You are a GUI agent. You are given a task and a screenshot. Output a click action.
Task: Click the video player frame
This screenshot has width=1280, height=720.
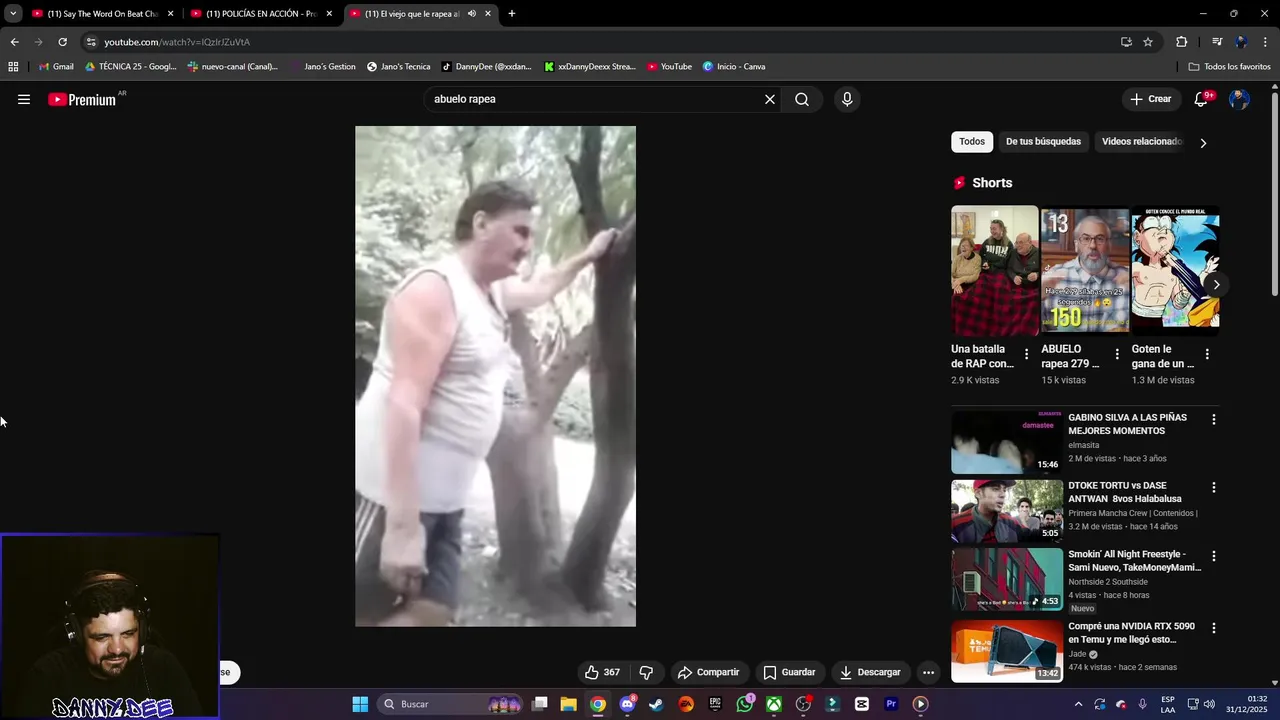(495, 376)
